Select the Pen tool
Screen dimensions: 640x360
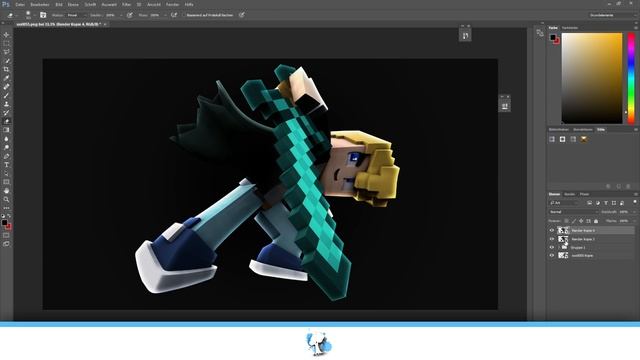click(6, 156)
